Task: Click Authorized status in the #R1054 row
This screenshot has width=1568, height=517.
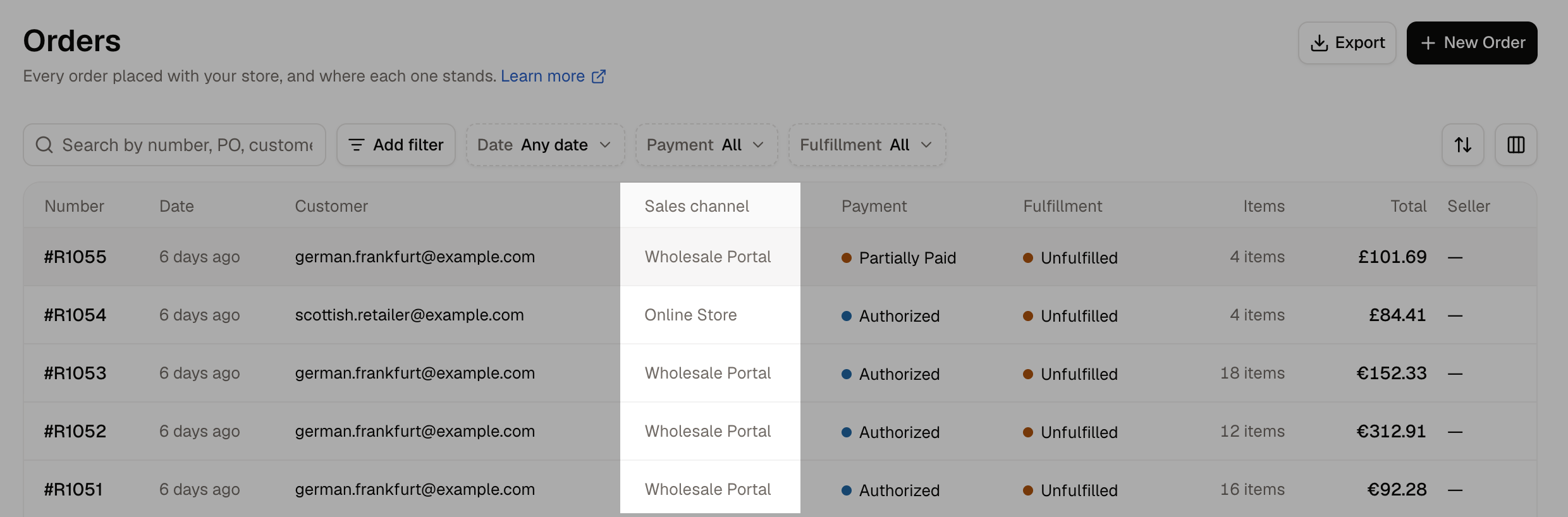Action: 890,316
